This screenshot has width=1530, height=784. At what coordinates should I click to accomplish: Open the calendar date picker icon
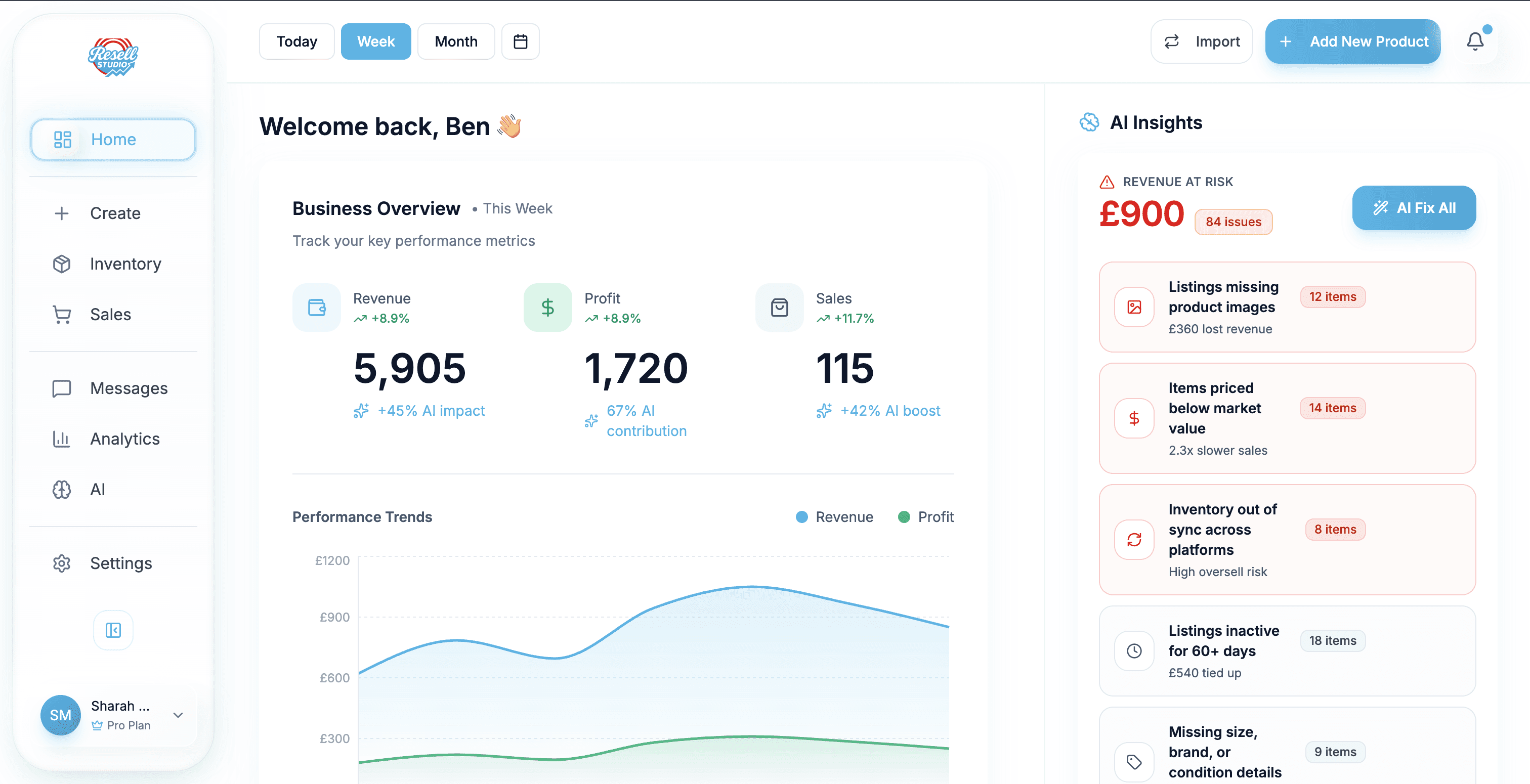(520, 41)
